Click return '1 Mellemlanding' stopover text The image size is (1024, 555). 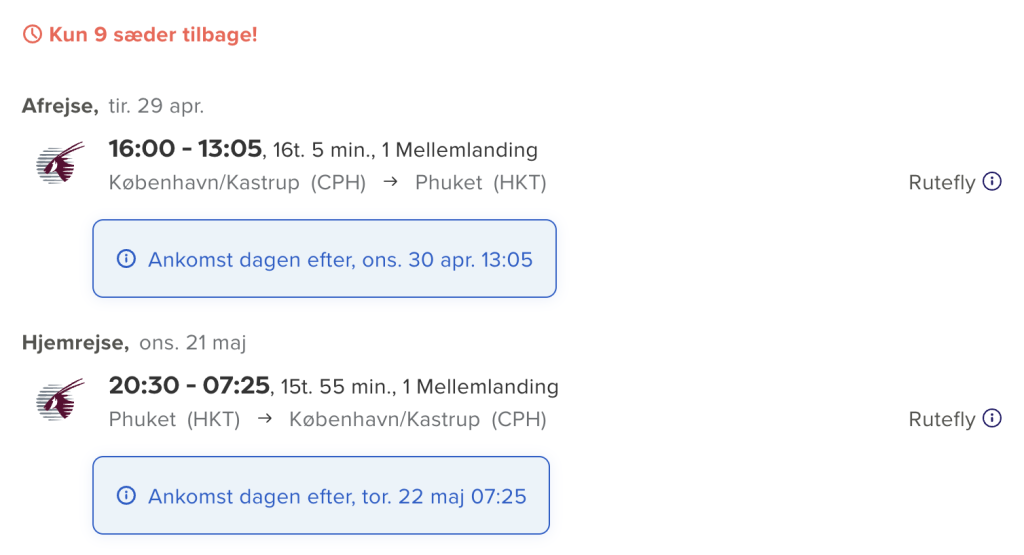click(481, 387)
